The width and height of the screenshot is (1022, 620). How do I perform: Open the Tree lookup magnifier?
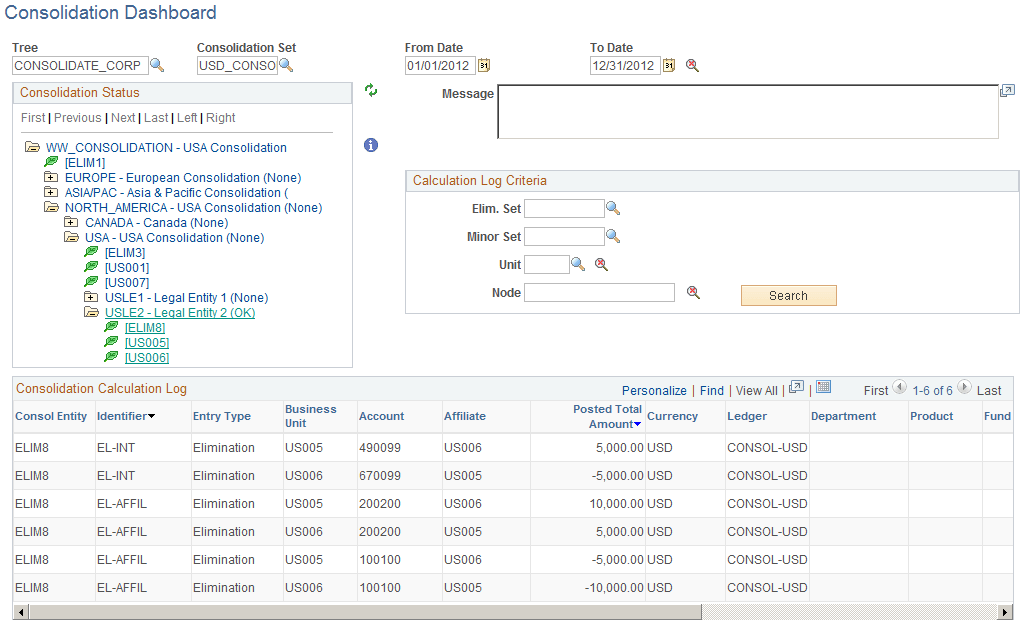coord(157,65)
